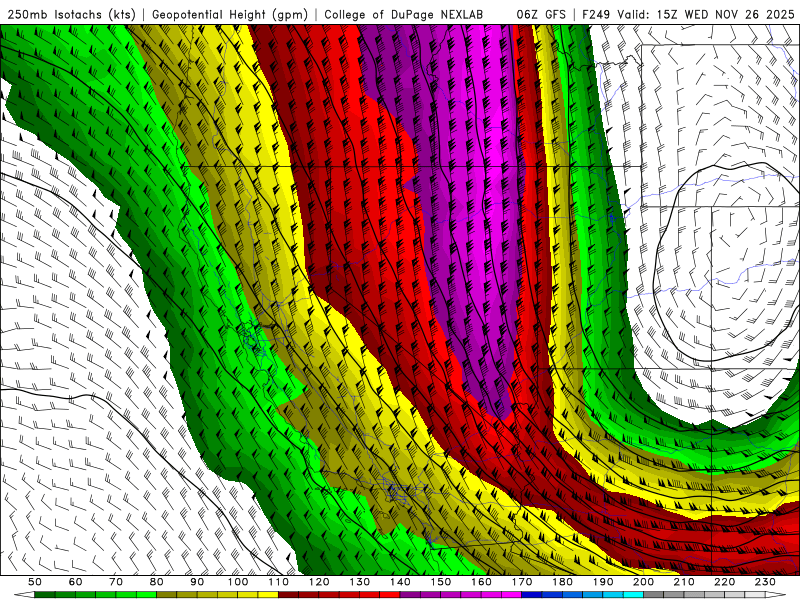The image size is (800, 600).
Task: Click the 'F249' forecast hour text
Action: tap(597, 14)
